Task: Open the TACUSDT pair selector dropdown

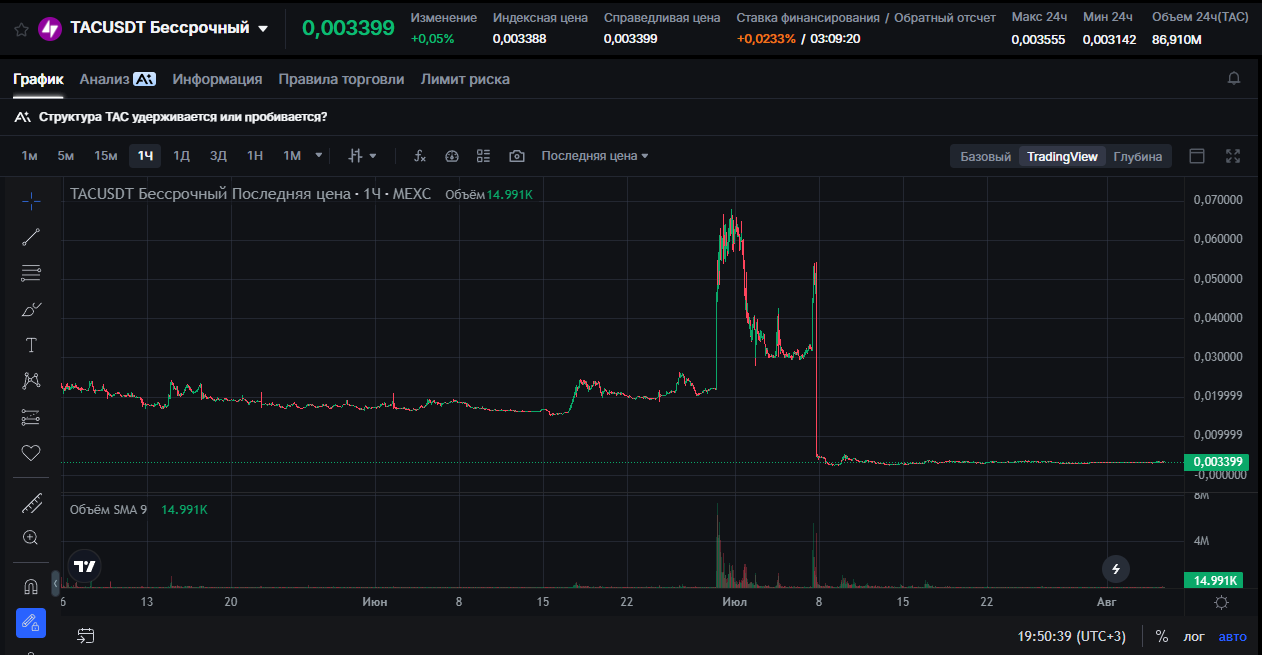Action: point(263,28)
